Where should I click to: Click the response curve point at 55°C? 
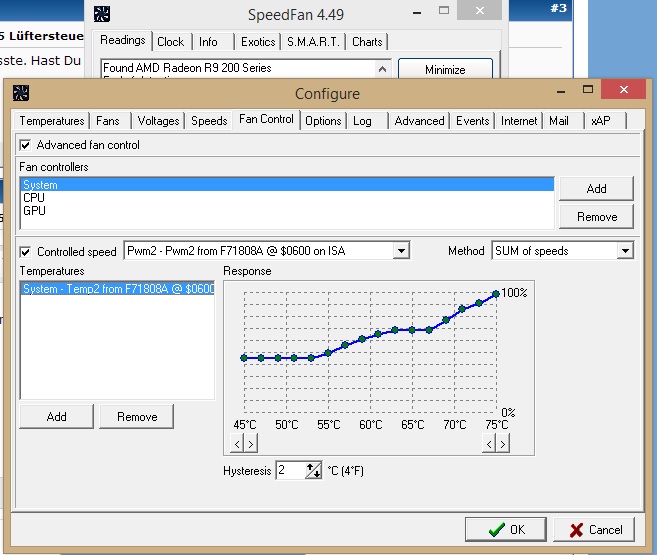328,353
